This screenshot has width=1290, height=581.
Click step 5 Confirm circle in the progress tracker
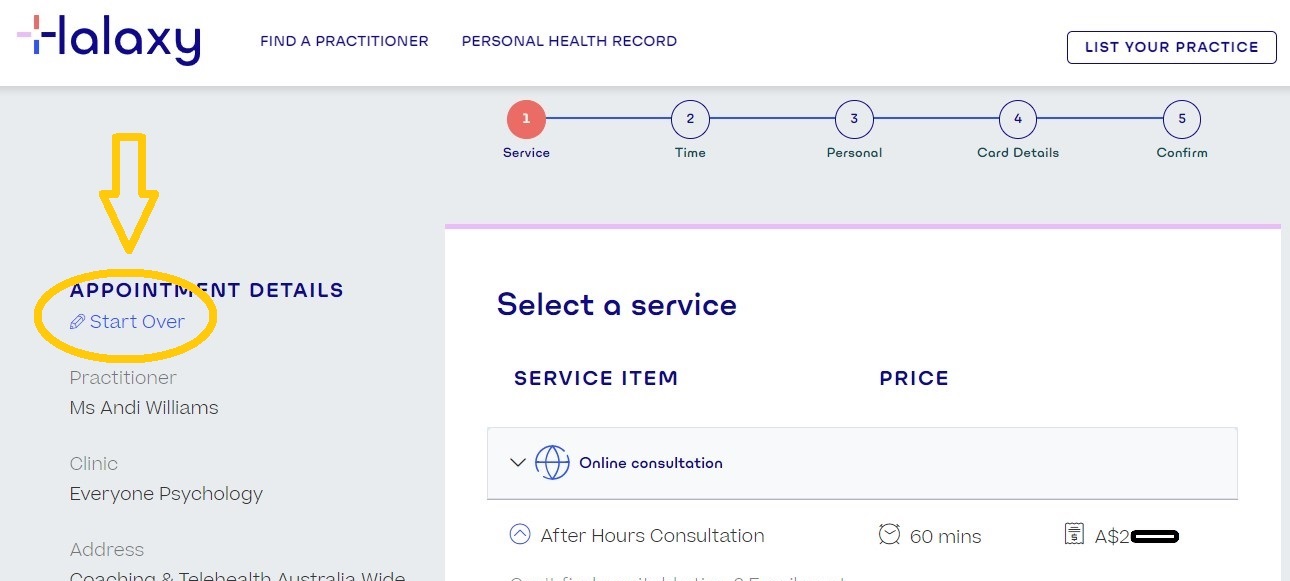coord(1181,117)
